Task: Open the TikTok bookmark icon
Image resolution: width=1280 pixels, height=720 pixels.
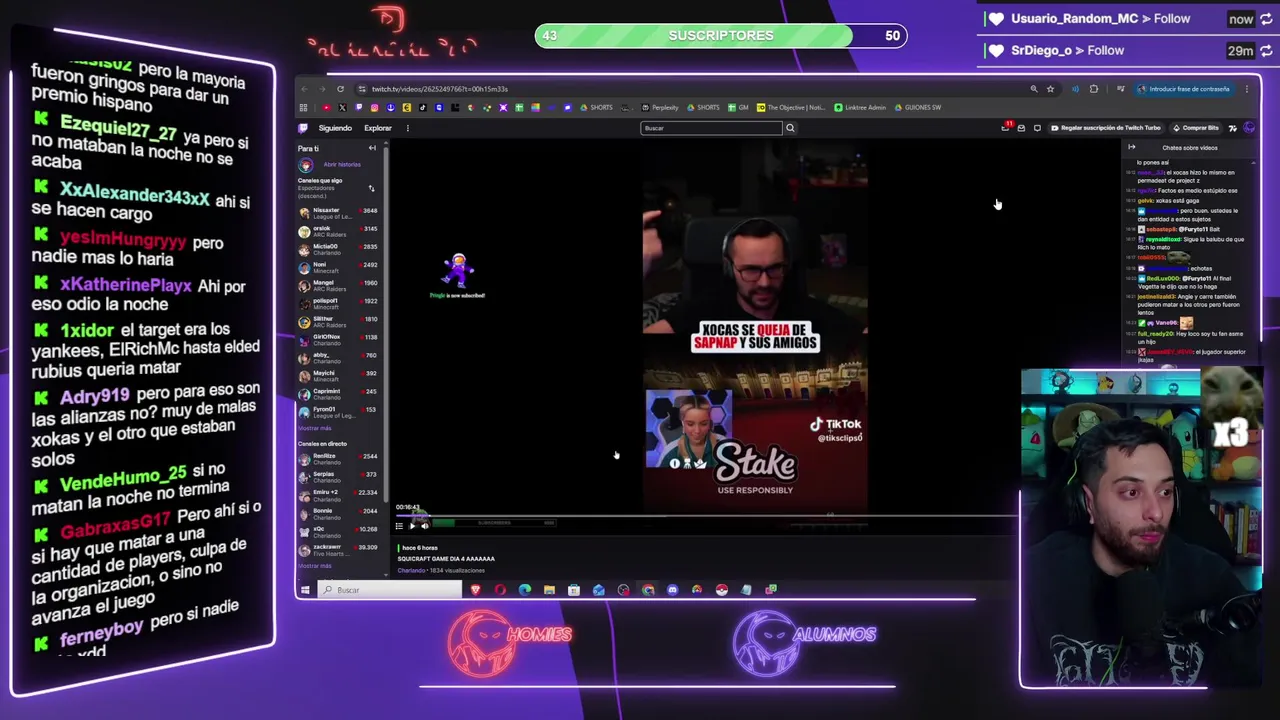Action: 423,107
